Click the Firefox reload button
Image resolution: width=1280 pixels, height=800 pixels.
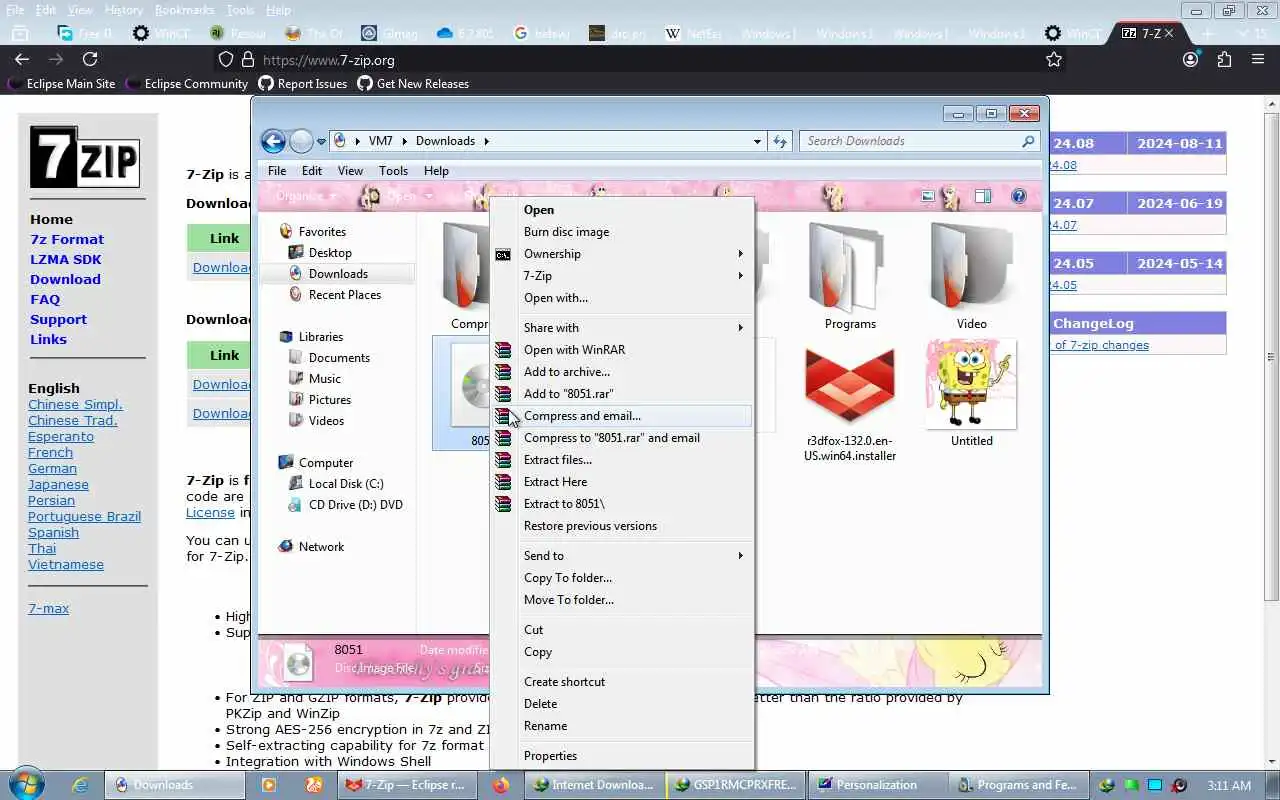pos(90,60)
